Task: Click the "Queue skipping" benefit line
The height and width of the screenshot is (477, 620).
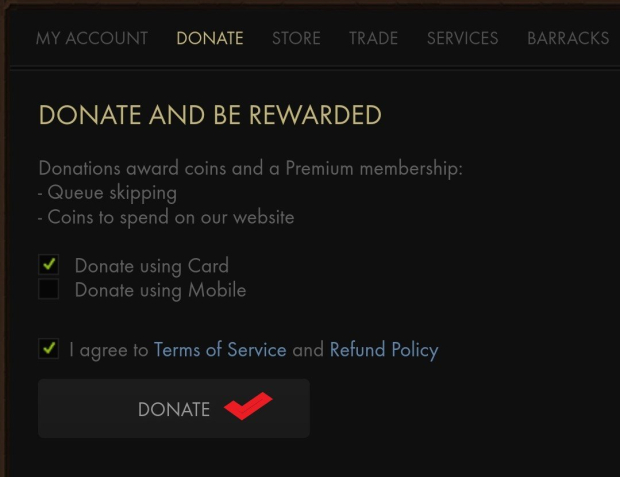Action: 108,193
